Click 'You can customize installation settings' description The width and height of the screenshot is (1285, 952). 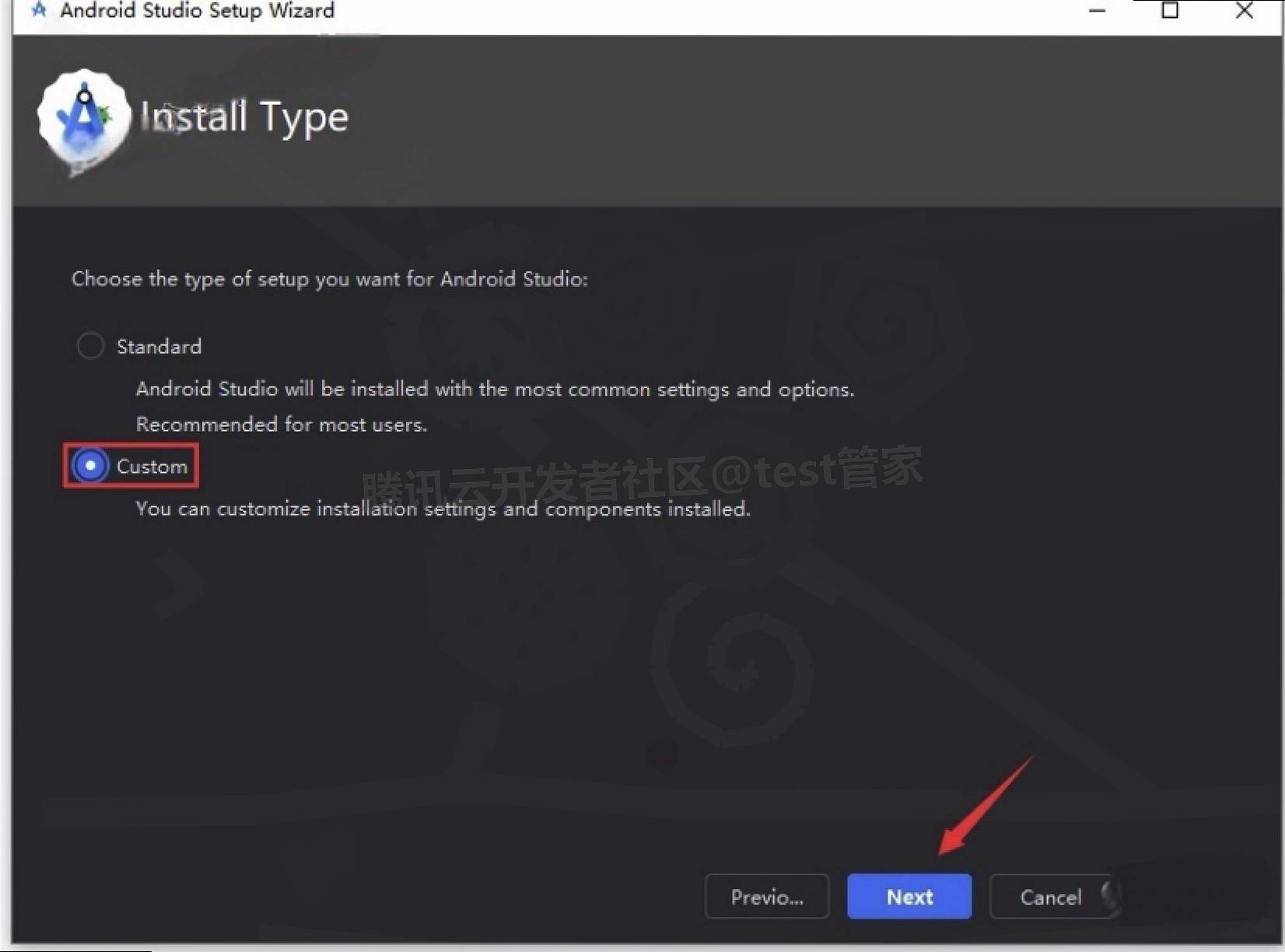click(443, 509)
